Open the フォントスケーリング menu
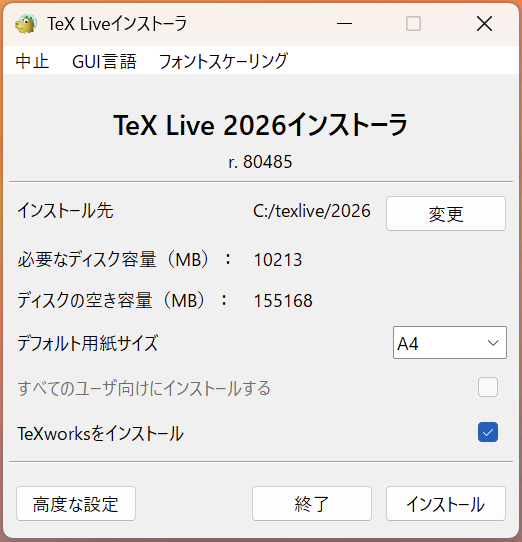522x542 pixels. (223, 62)
